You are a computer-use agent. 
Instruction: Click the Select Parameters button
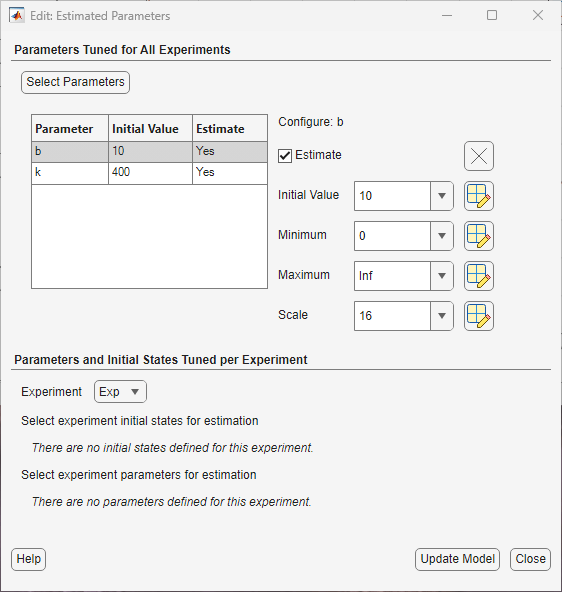click(75, 82)
